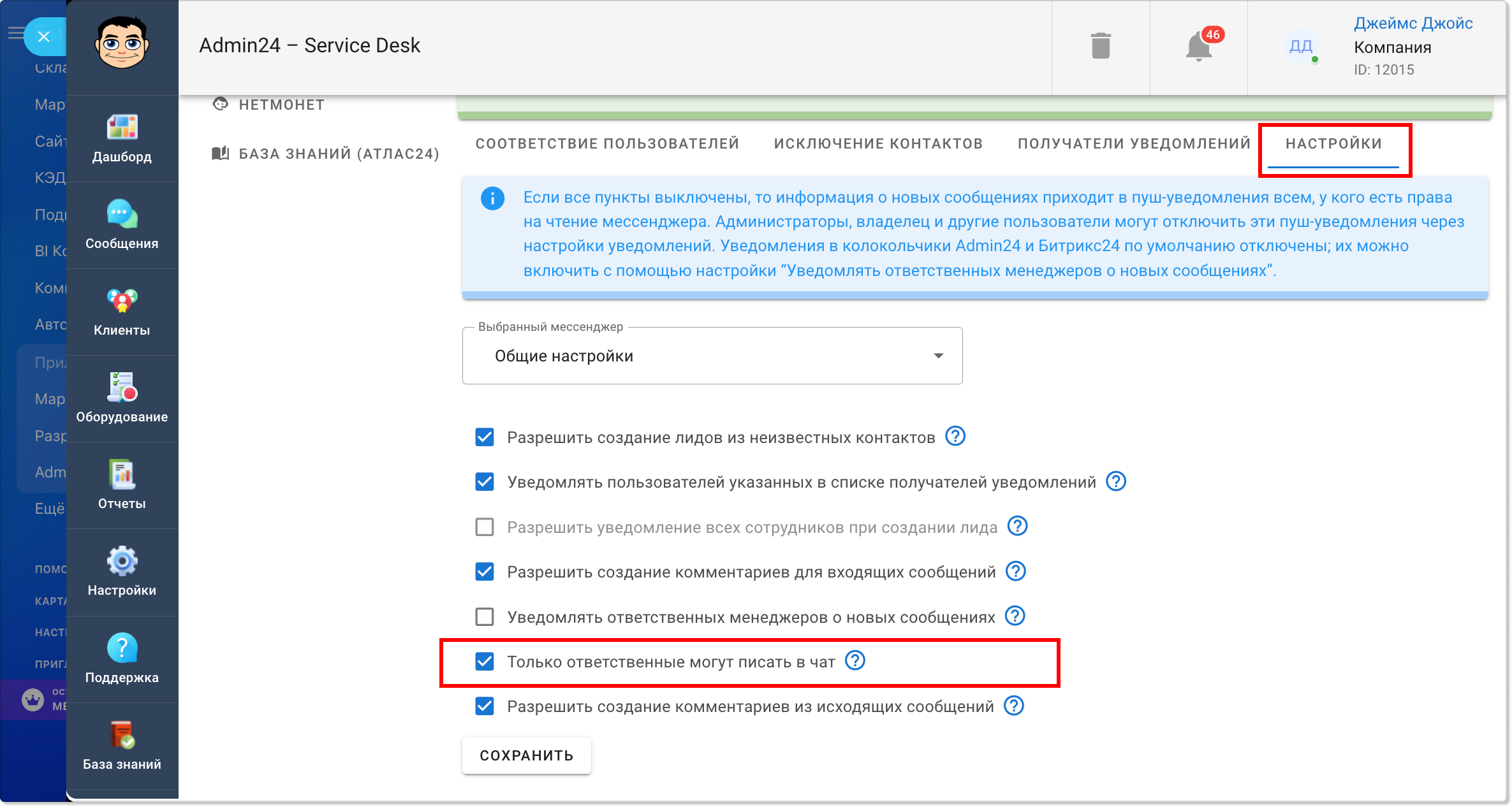Image resolution: width=1512 pixels, height=807 pixels.
Task: Click help icon for списке получателей уведомлений
Action: tap(1116, 481)
